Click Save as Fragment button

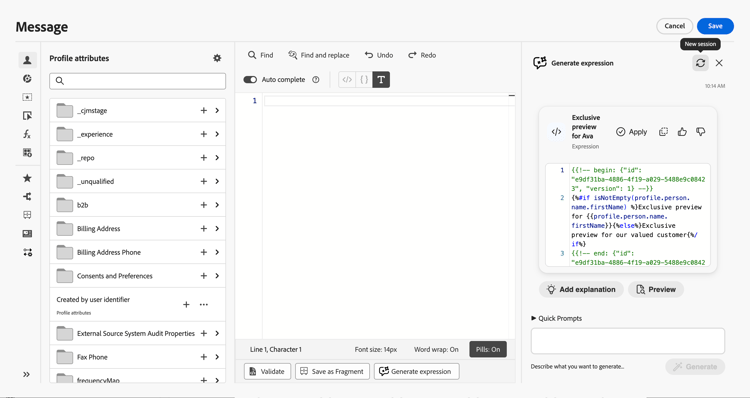[332, 371]
